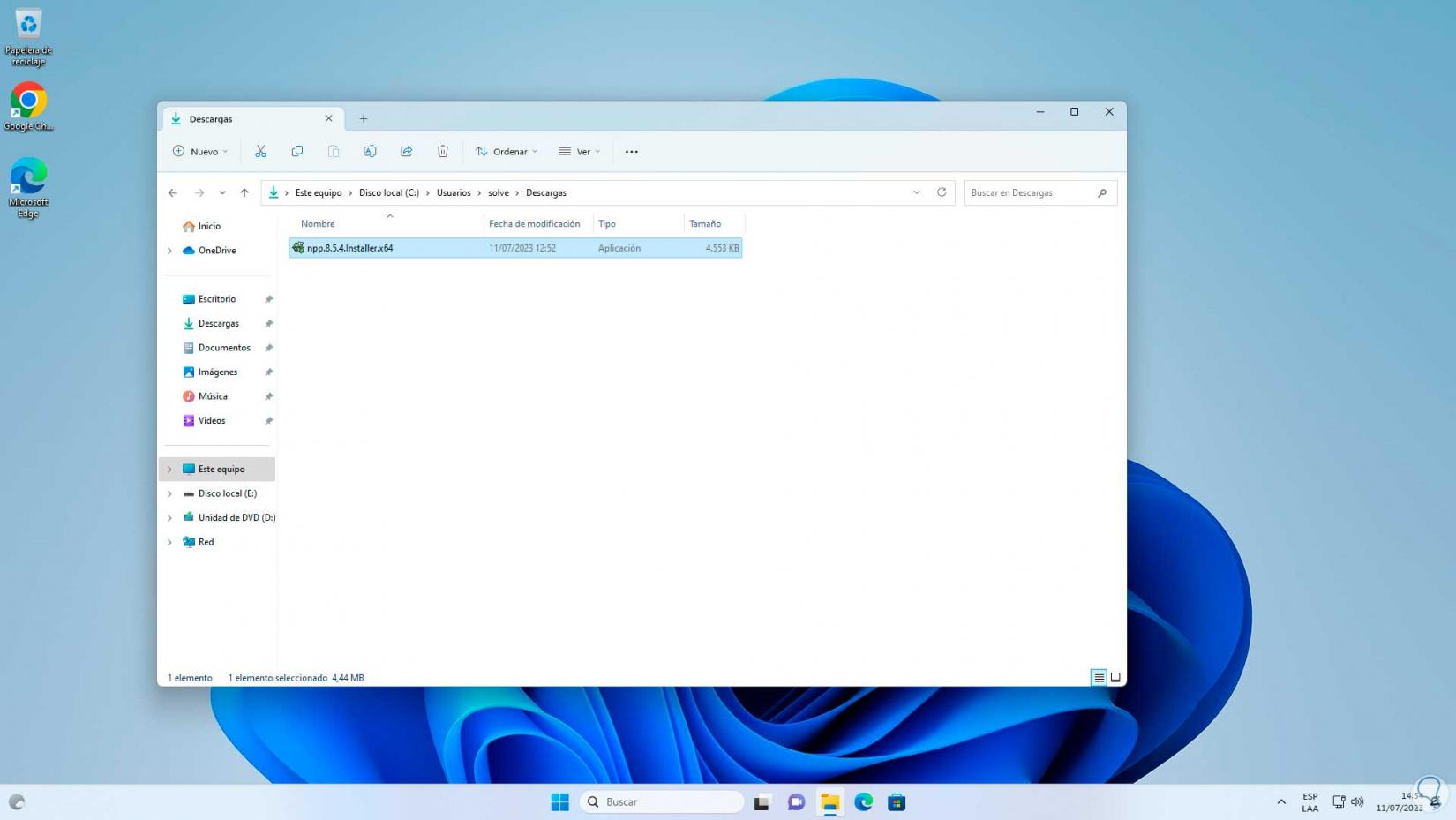Open Escritorio in the sidebar
The height and width of the screenshot is (820, 1456).
[217, 299]
